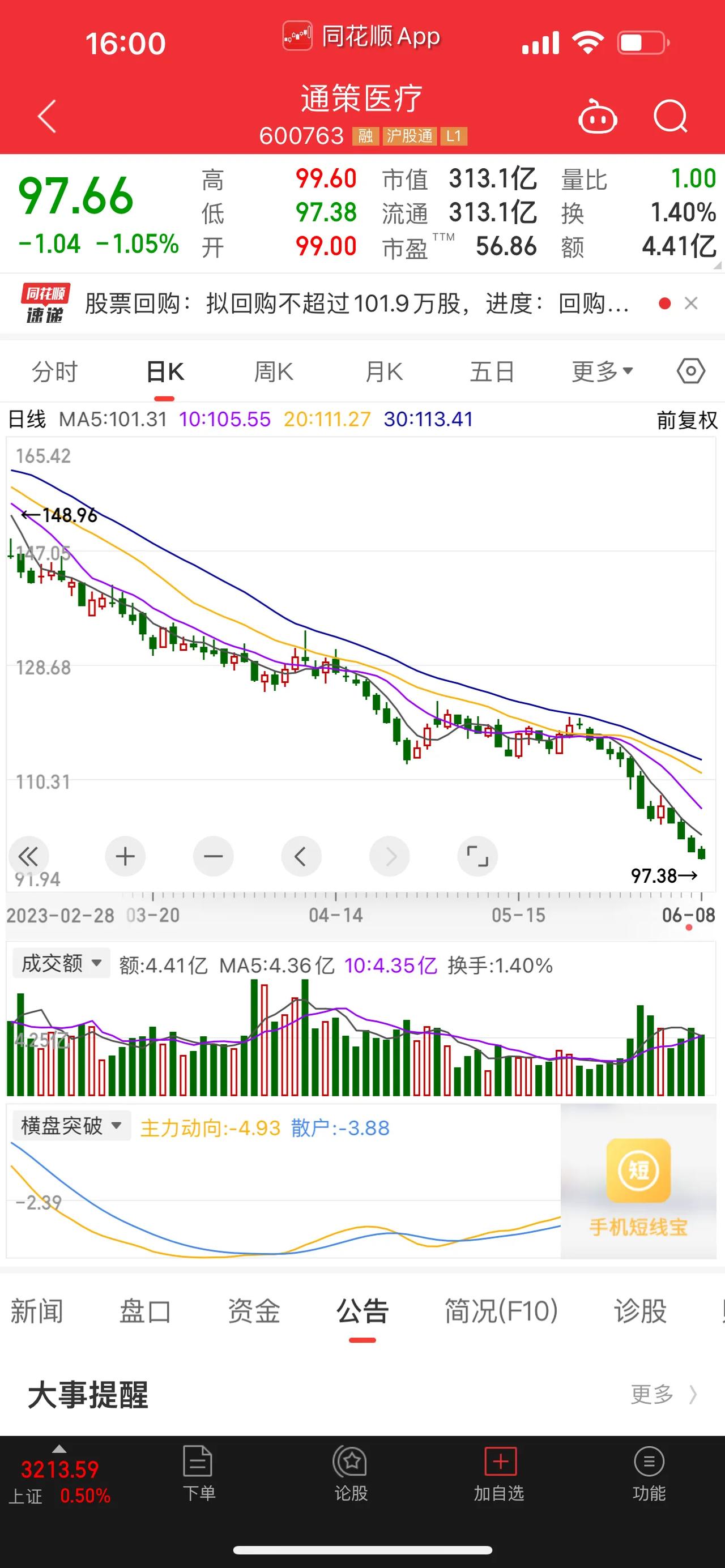Image resolution: width=725 pixels, height=1568 pixels.
Task: Open 成交额 indicator dropdown
Action: (x=62, y=962)
